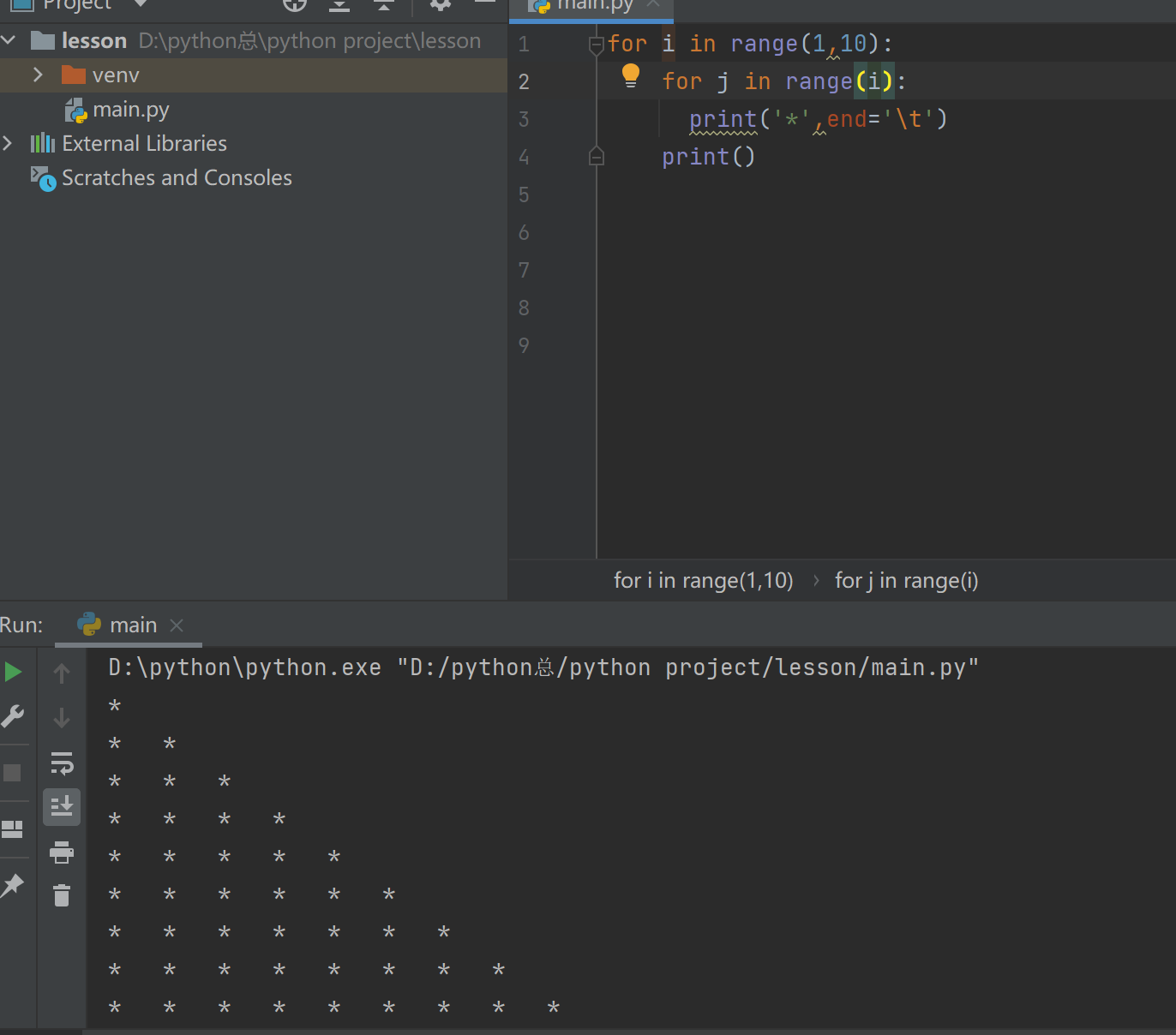The image size is (1176, 1035).
Task: Pin the Run tab
Action: click(12, 886)
